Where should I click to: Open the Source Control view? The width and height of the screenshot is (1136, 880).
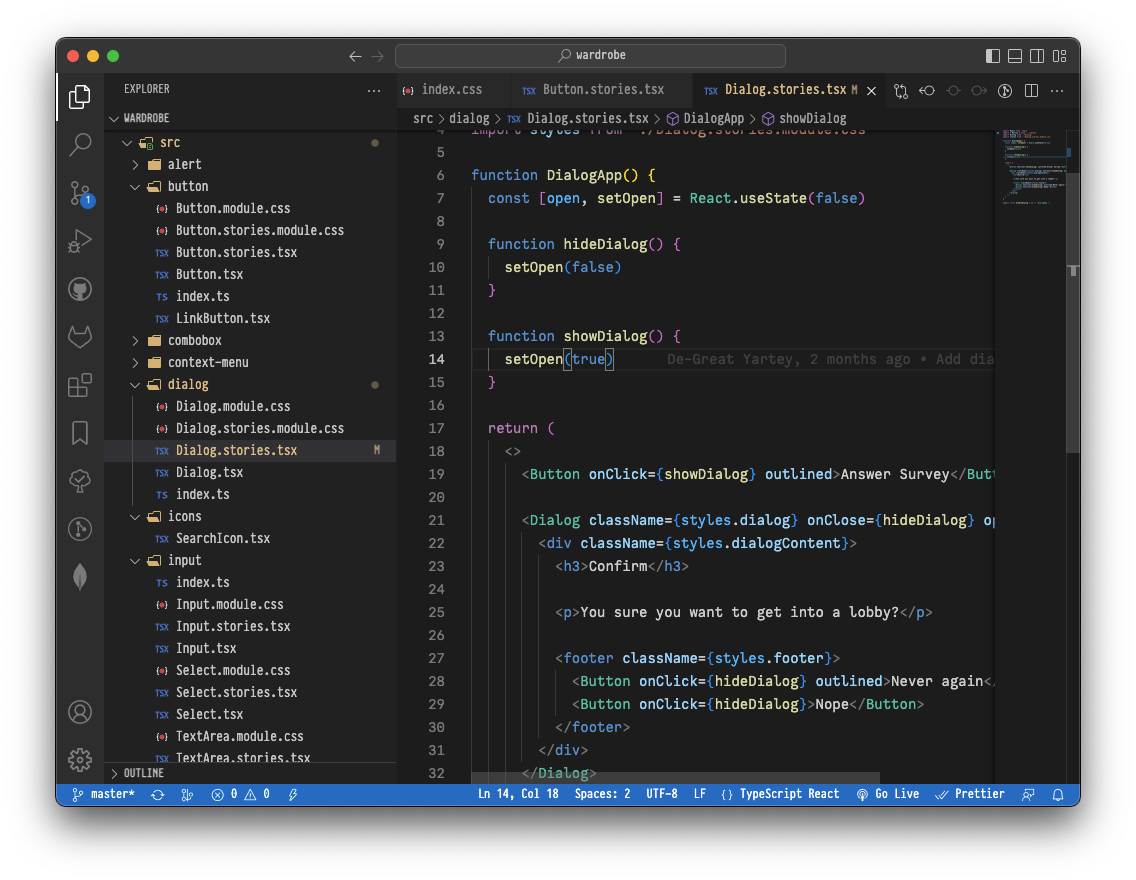[x=80, y=193]
